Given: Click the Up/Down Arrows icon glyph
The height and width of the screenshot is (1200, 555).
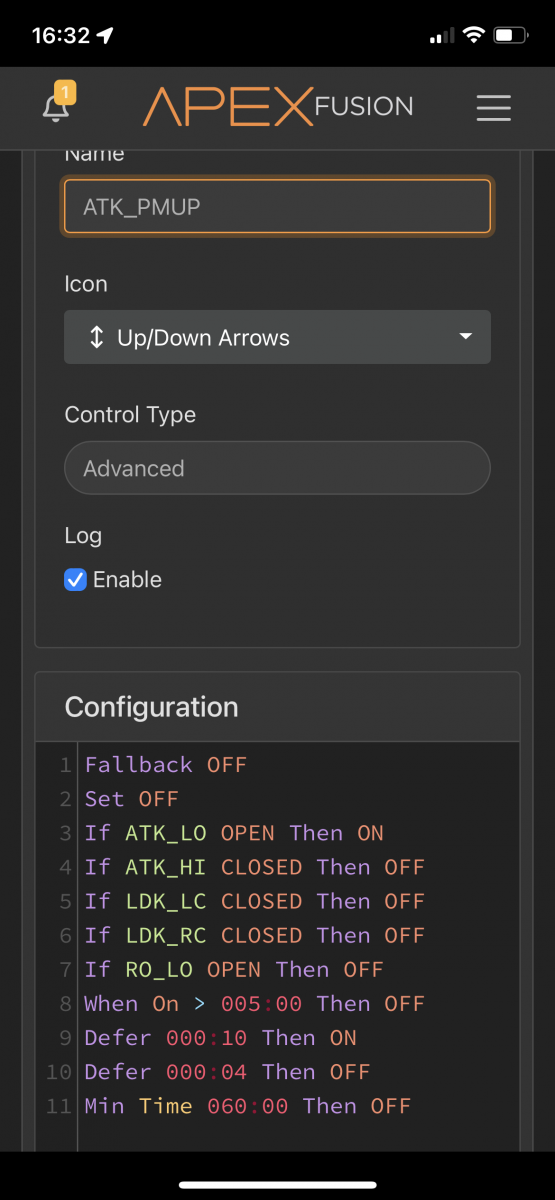Looking at the screenshot, I should pyautogui.click(x=96, y=337).
